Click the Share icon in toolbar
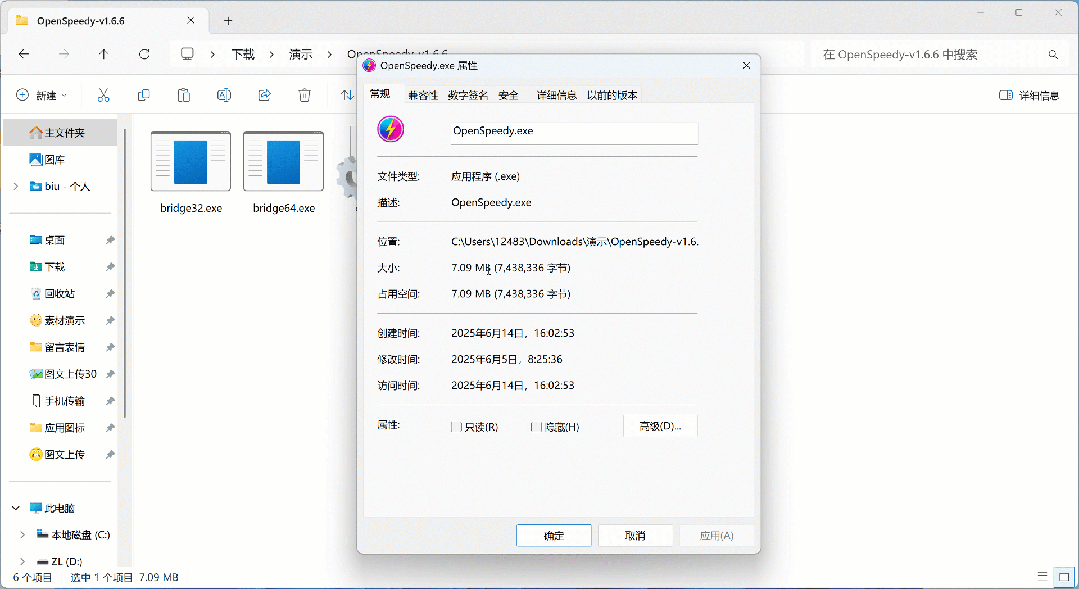 [264, 95]
